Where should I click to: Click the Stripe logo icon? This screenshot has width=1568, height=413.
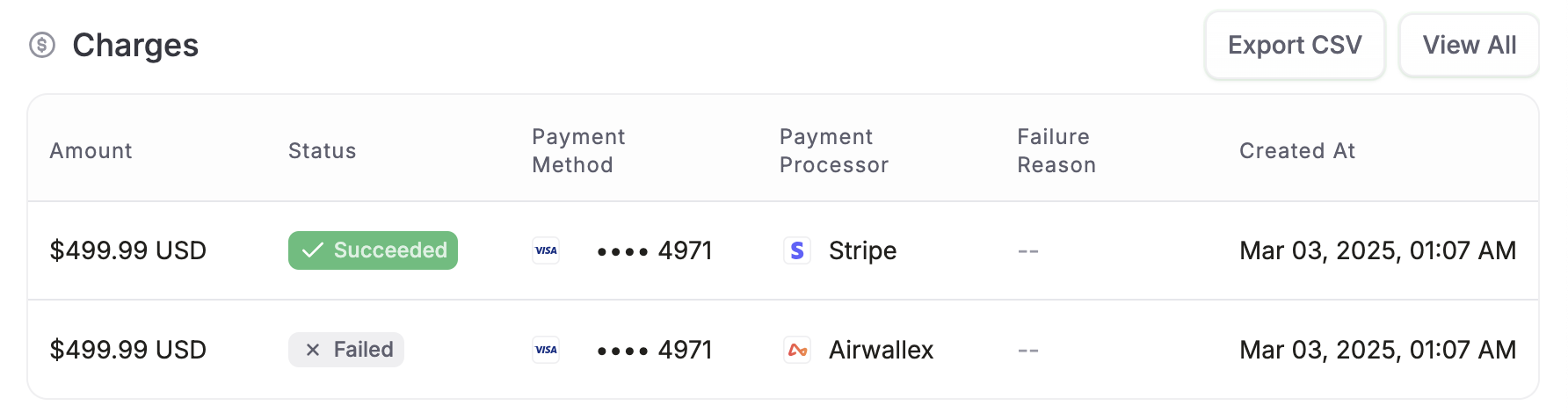[x=797, y=250]
